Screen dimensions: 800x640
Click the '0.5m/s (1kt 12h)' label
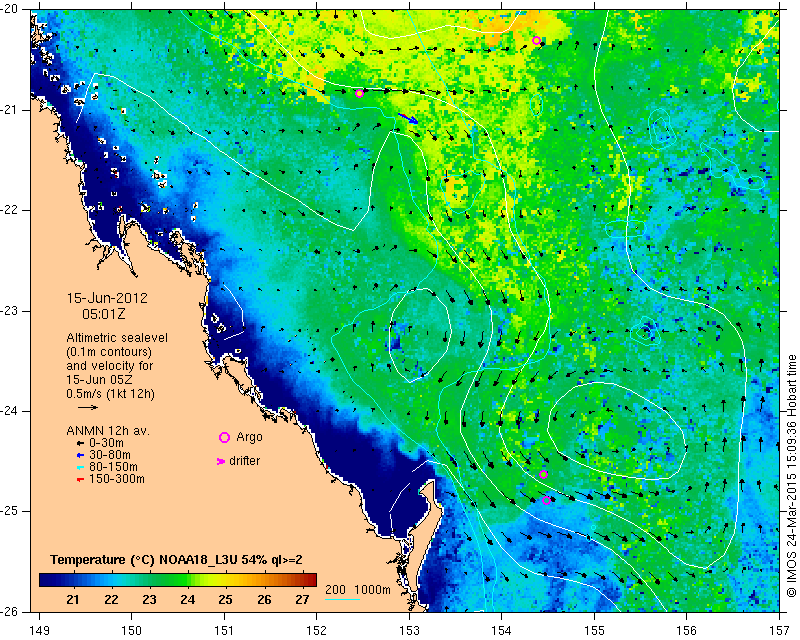[110, 394]
